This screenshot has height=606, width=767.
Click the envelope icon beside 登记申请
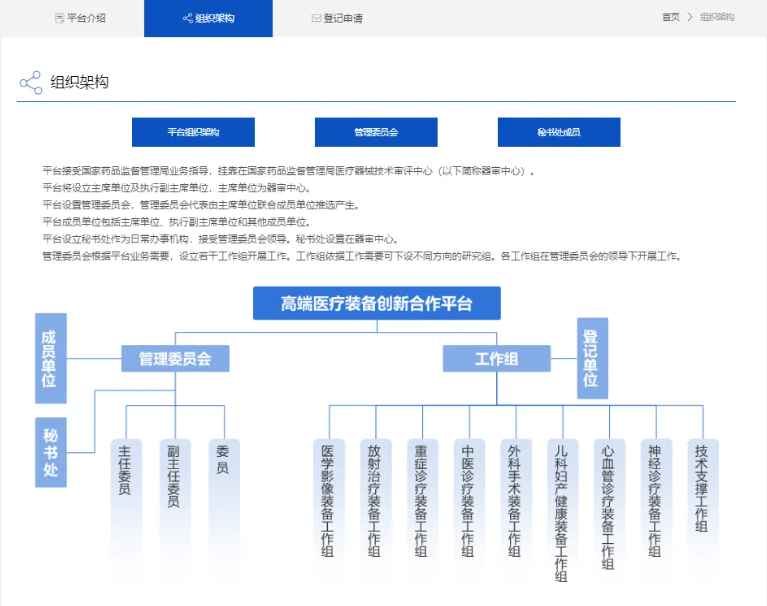pyautogui.click(x=316, y=19)
